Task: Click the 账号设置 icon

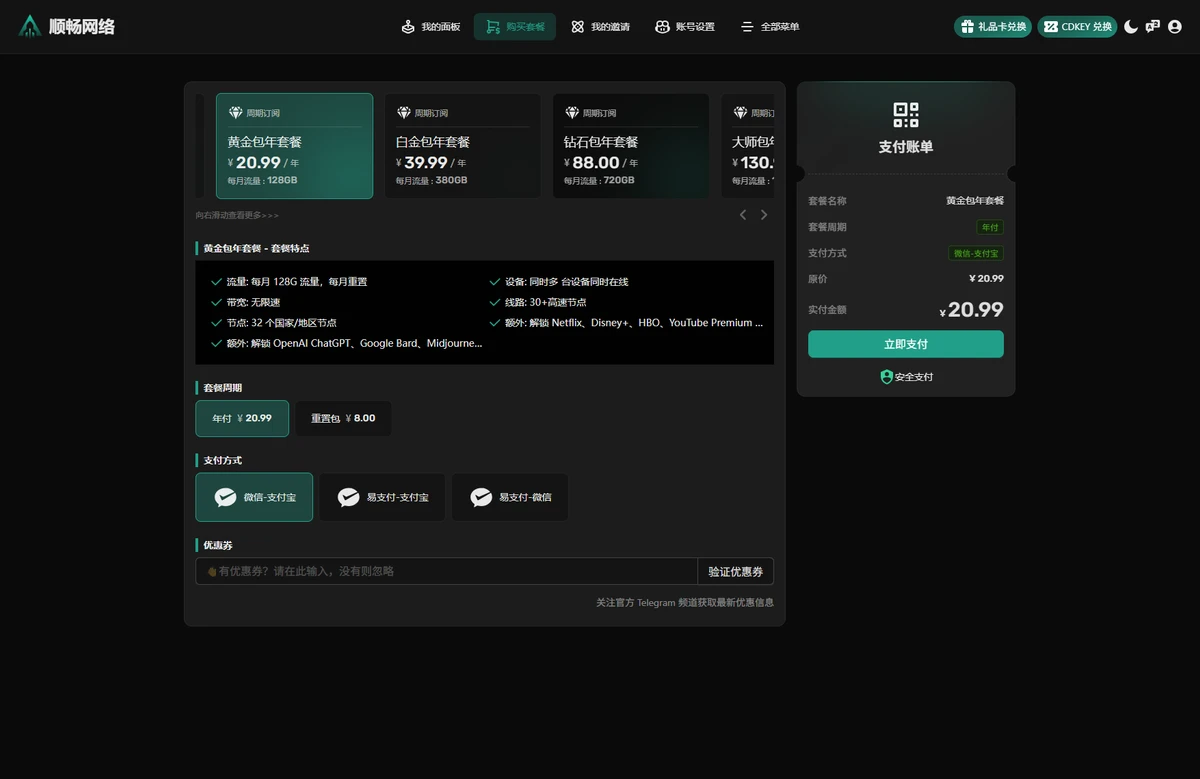Action: coord(662,27)
